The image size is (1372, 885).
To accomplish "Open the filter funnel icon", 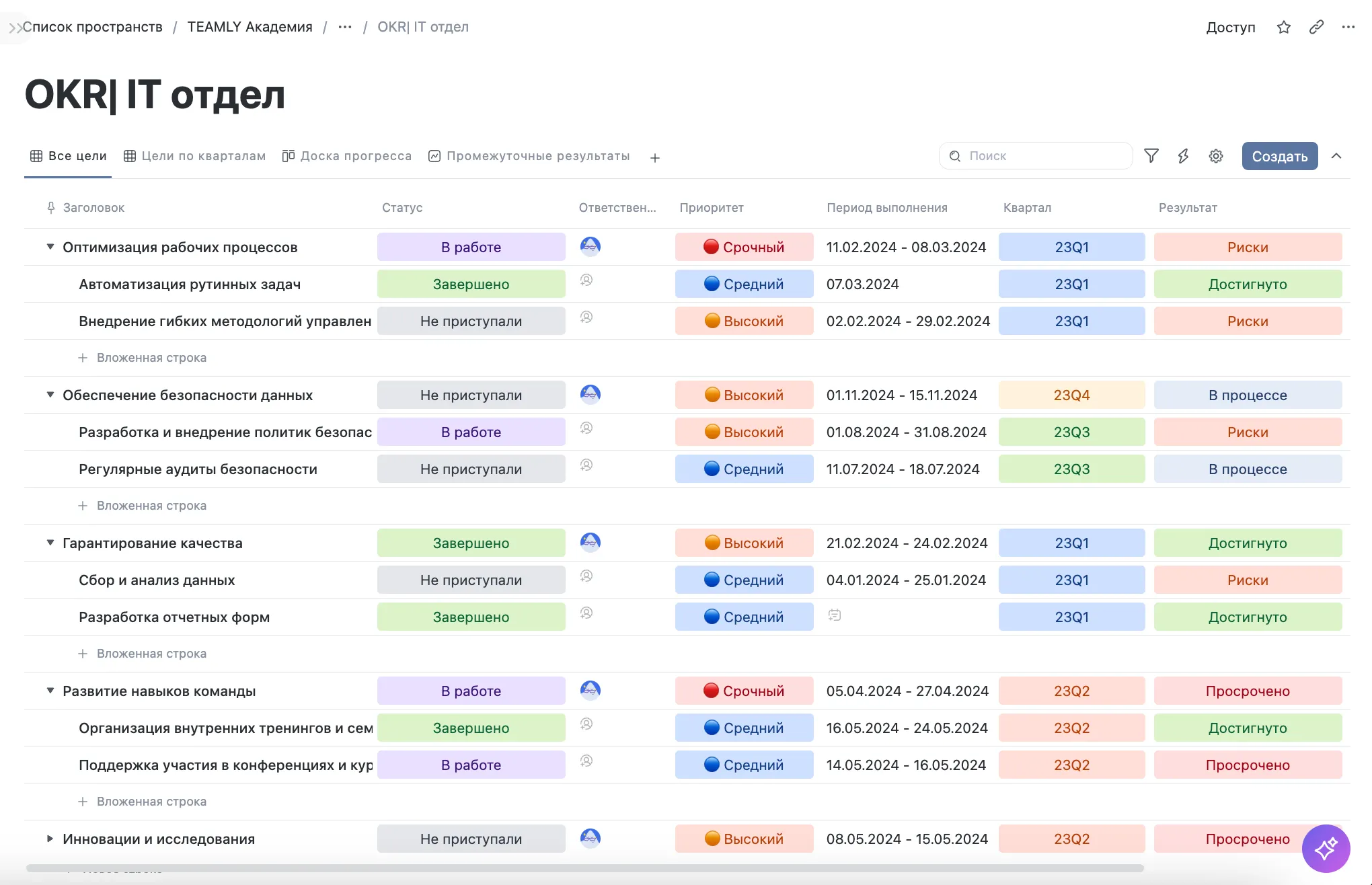I will click(1151, 156).
